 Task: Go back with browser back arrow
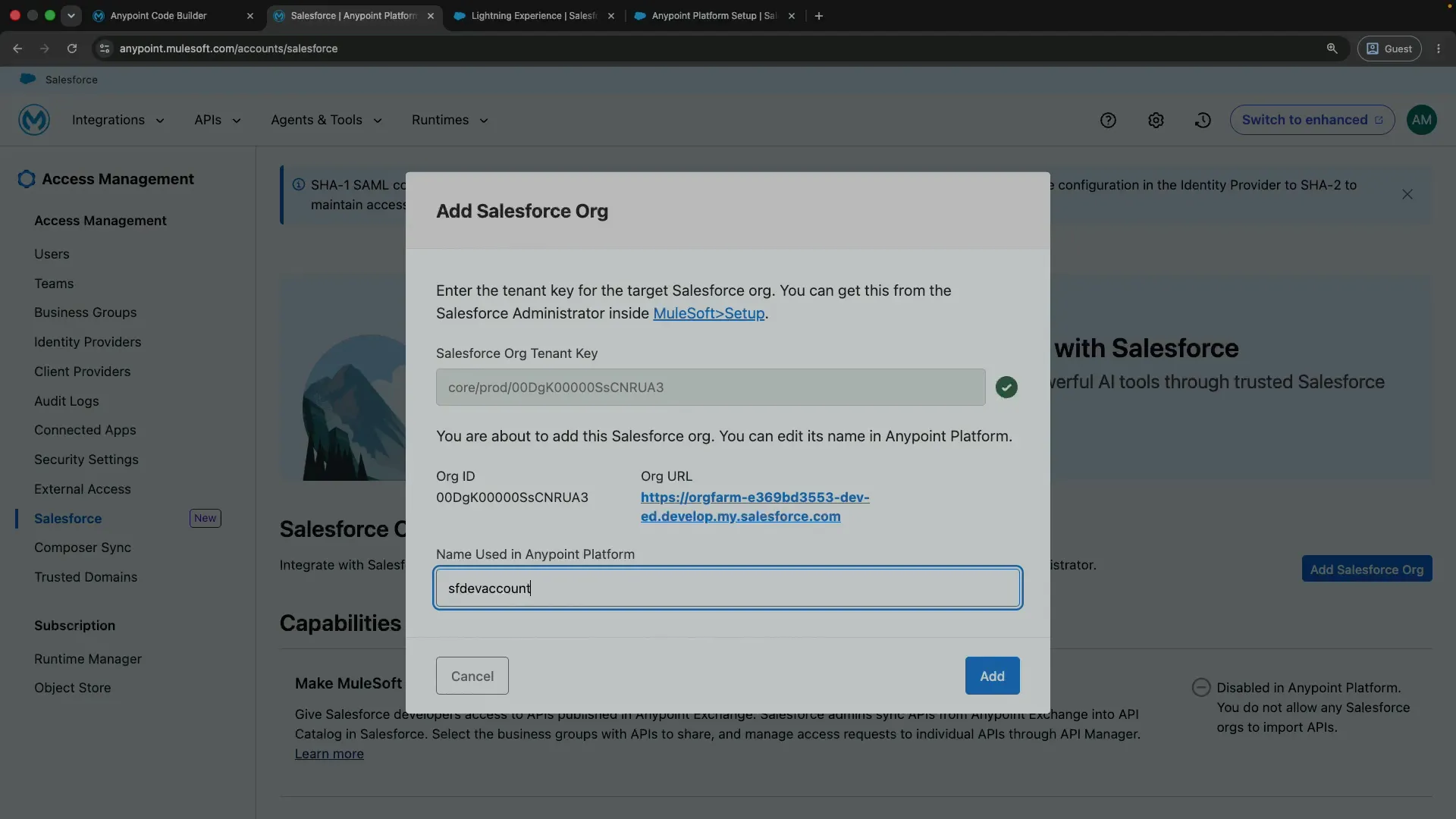(x=17, y=49)
